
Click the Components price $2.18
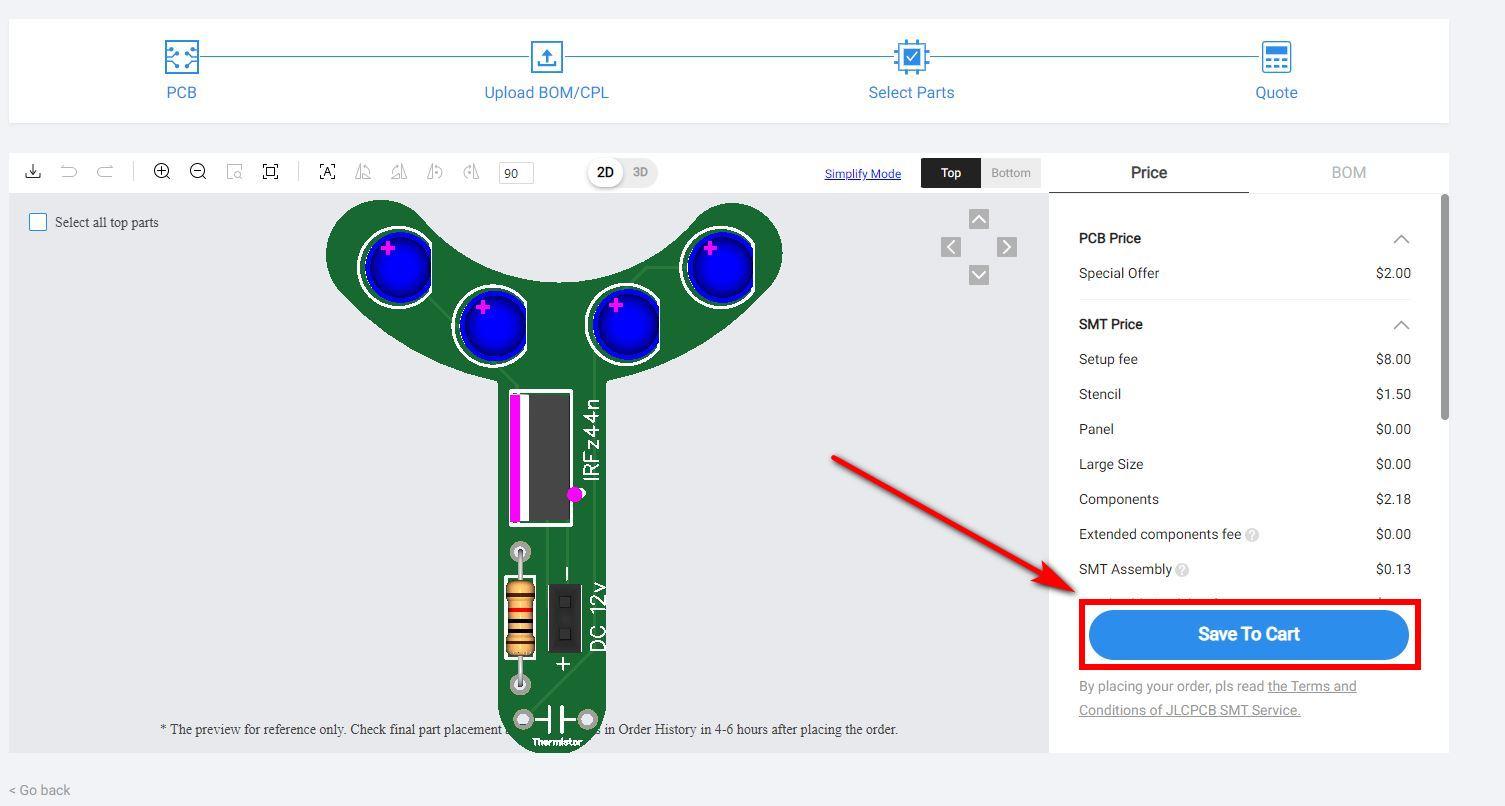[1393, 499]
